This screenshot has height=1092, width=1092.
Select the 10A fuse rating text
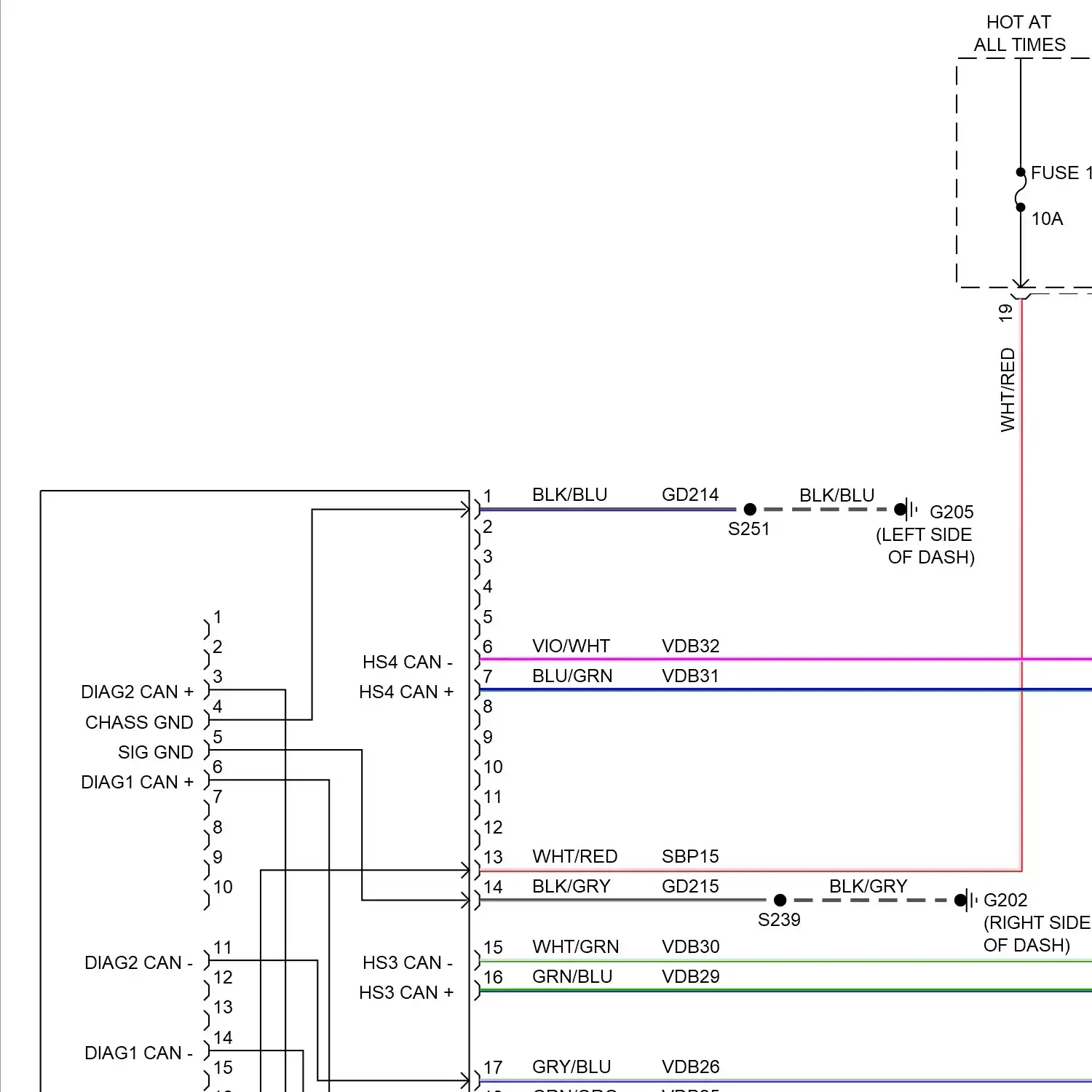coord(1047,218)
